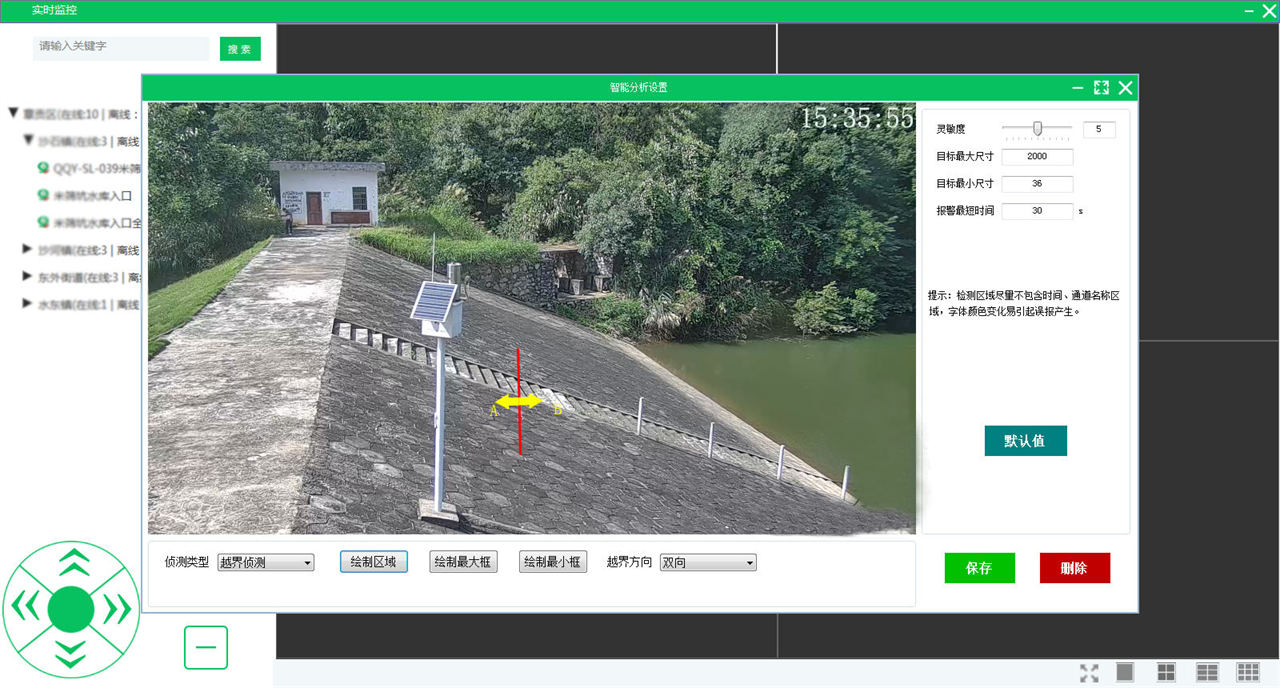Click the green 保存 button
The image size is (1280, 688).
click(979, 568)
